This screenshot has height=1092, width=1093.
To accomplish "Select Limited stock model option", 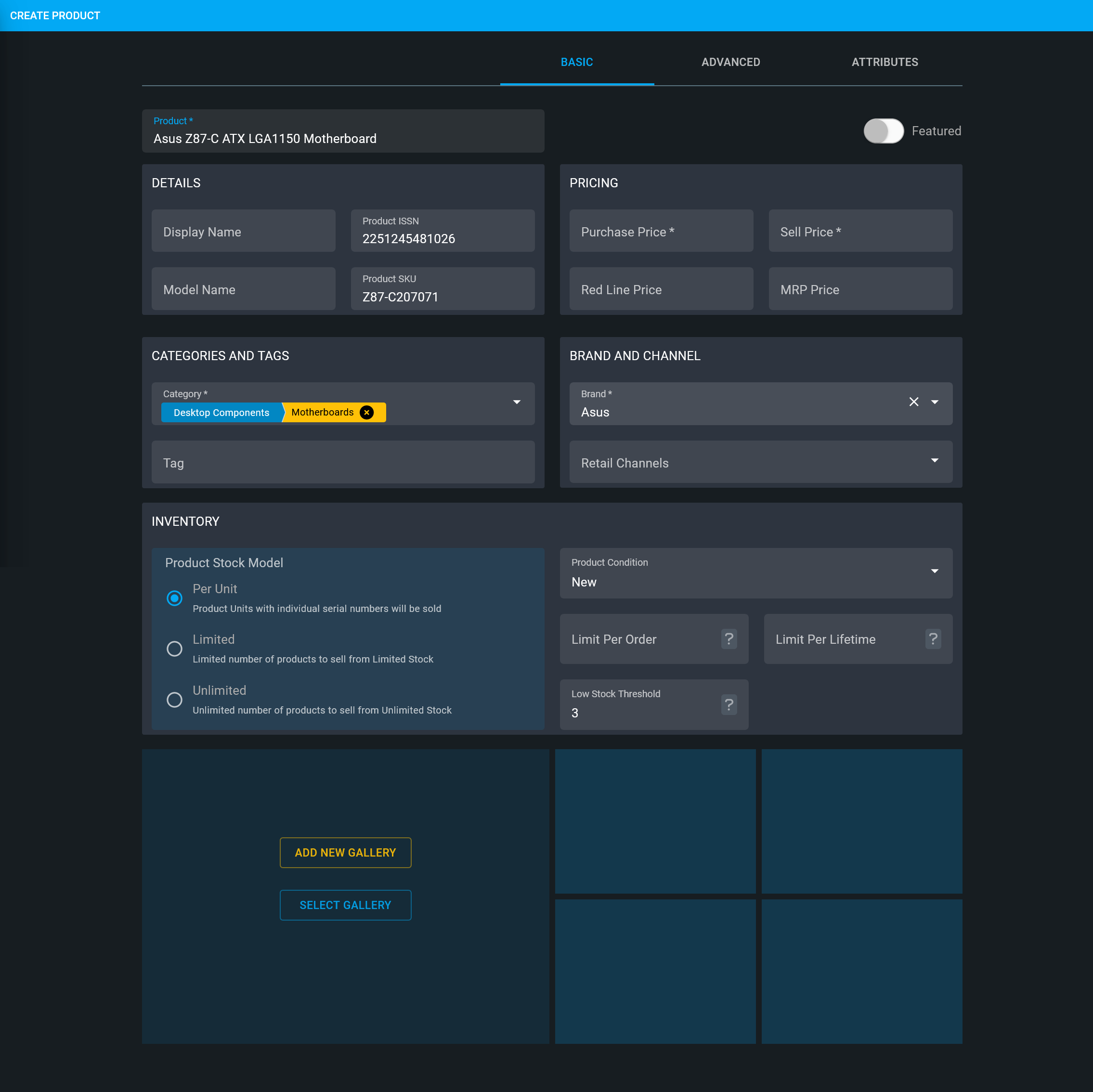I will point(174,648).
